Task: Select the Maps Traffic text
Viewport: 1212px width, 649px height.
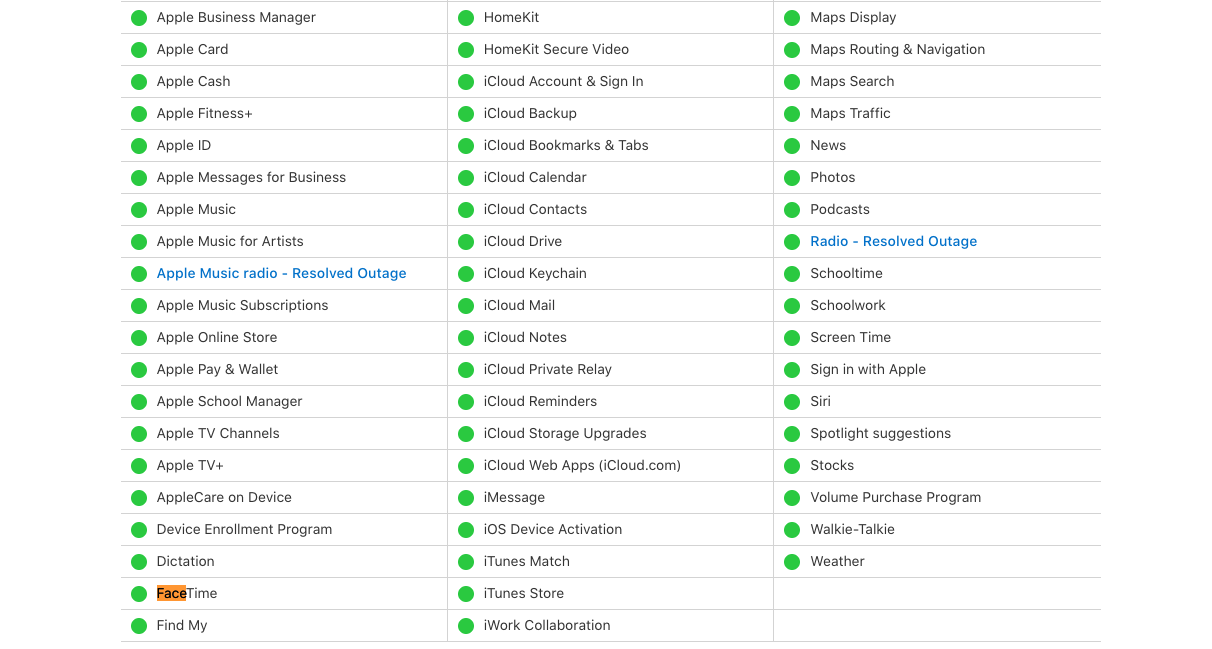Action: coord(850,113)
